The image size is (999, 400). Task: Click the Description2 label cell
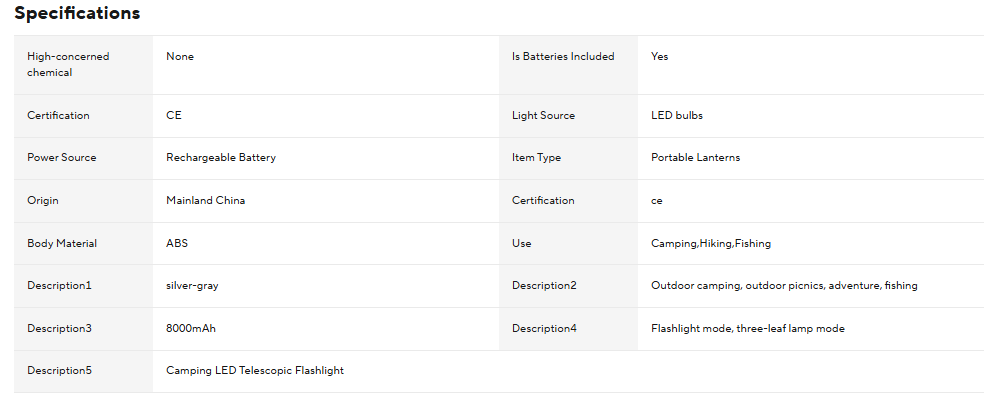(x=544, y=286)
